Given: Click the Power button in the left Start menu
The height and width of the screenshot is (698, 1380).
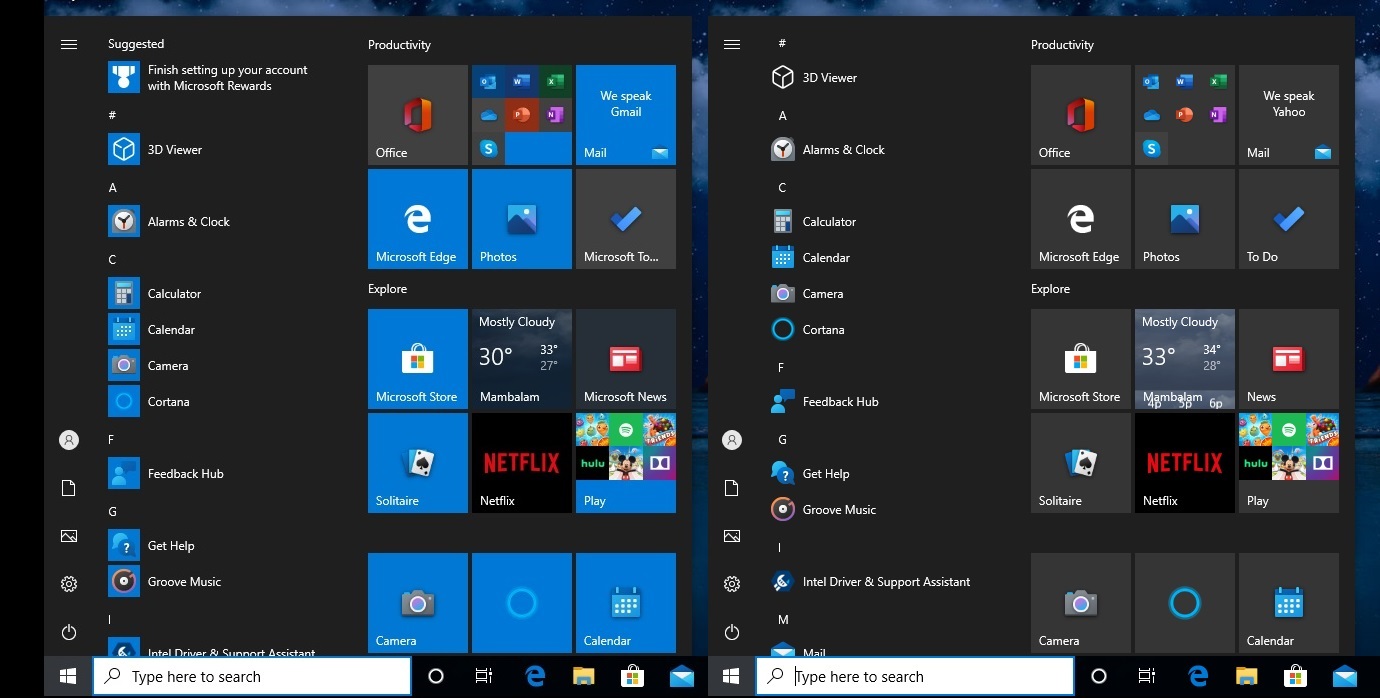Looking at the screenshot, I should pos(69,632).
